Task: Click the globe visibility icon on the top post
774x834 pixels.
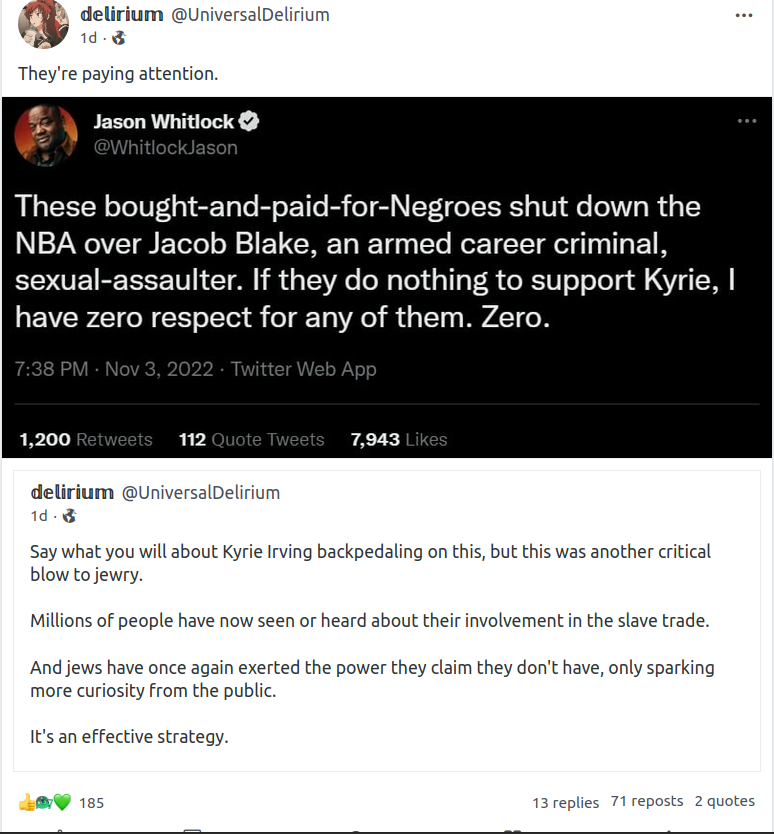Action: (119, 38)
